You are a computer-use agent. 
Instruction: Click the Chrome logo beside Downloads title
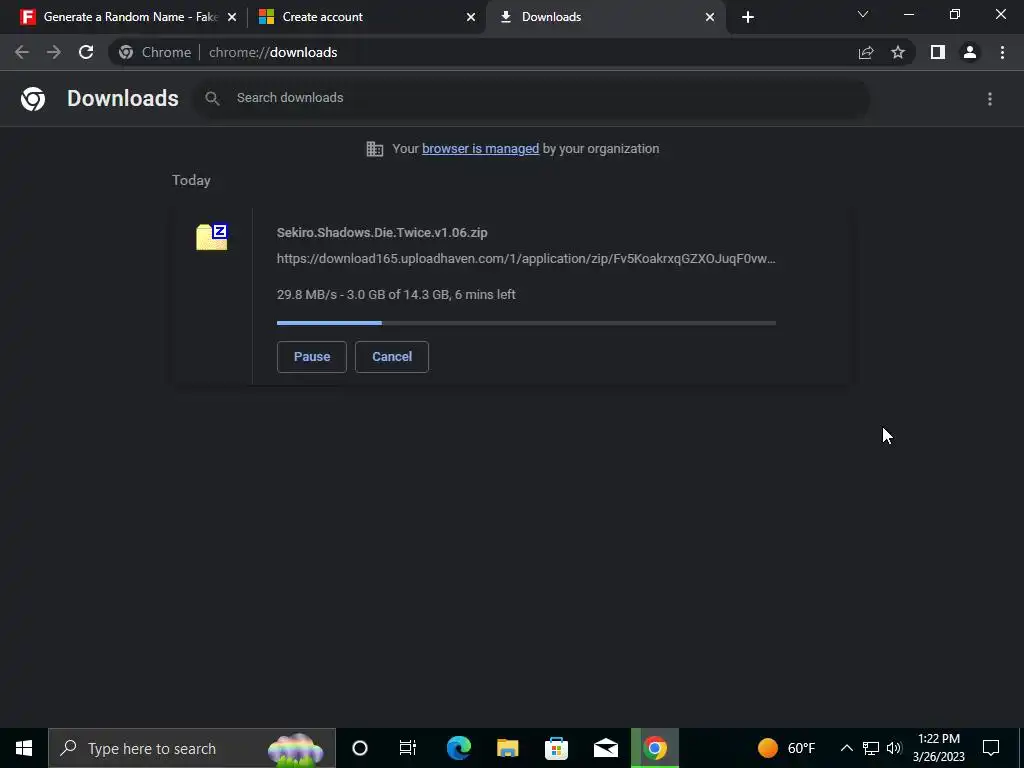pyautogui.click(x=33, y=99)
